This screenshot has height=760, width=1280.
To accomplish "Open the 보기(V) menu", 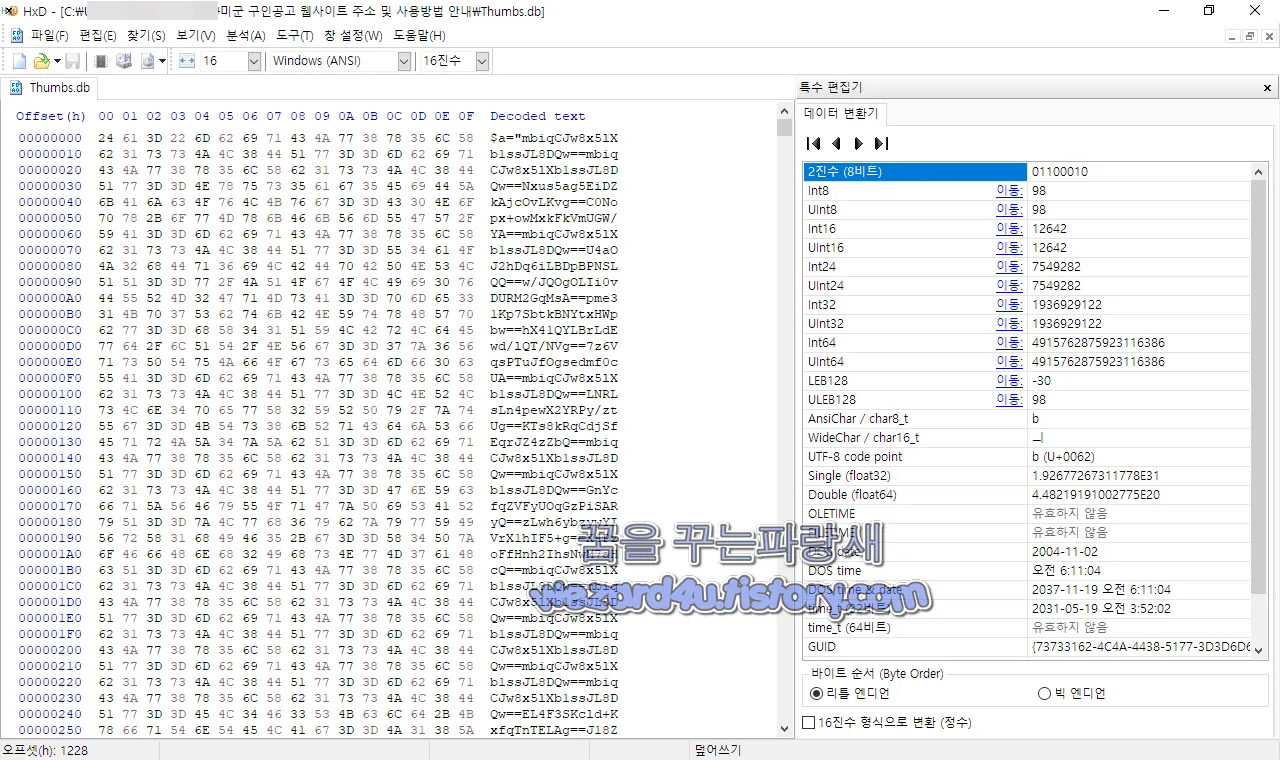I will [196, 35].
